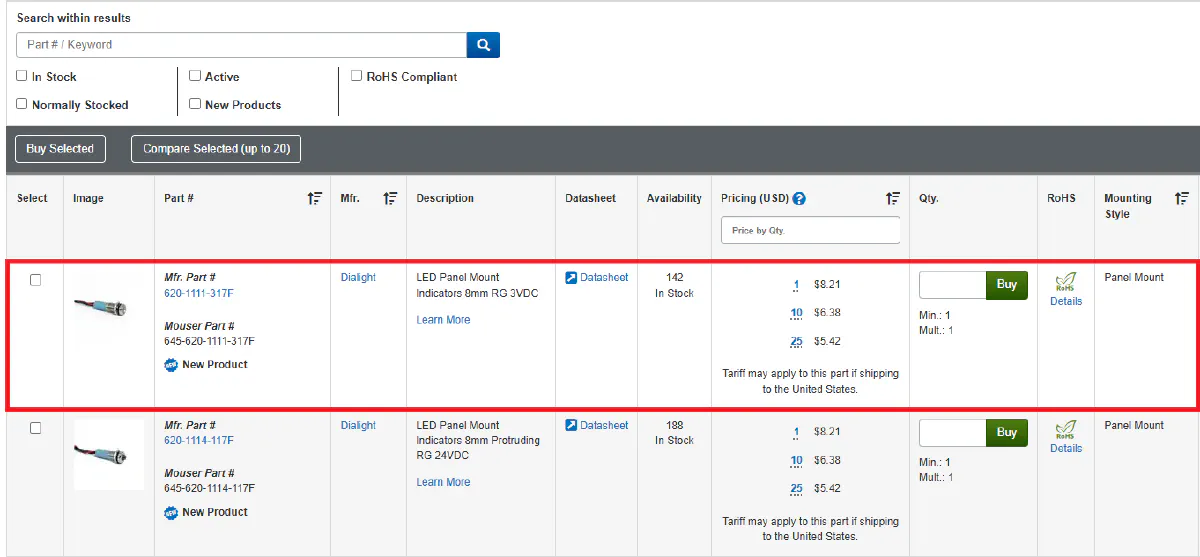1200x557 pixels.
Task: Sort by Pricing column icon
Action: pos(893,198)
